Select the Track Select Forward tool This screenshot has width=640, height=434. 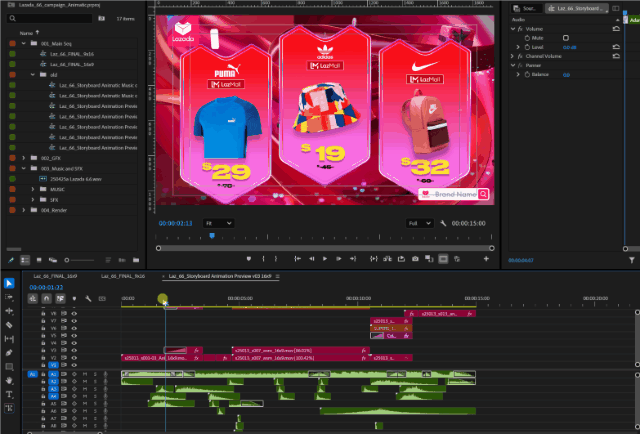click(x=9, y=297)
